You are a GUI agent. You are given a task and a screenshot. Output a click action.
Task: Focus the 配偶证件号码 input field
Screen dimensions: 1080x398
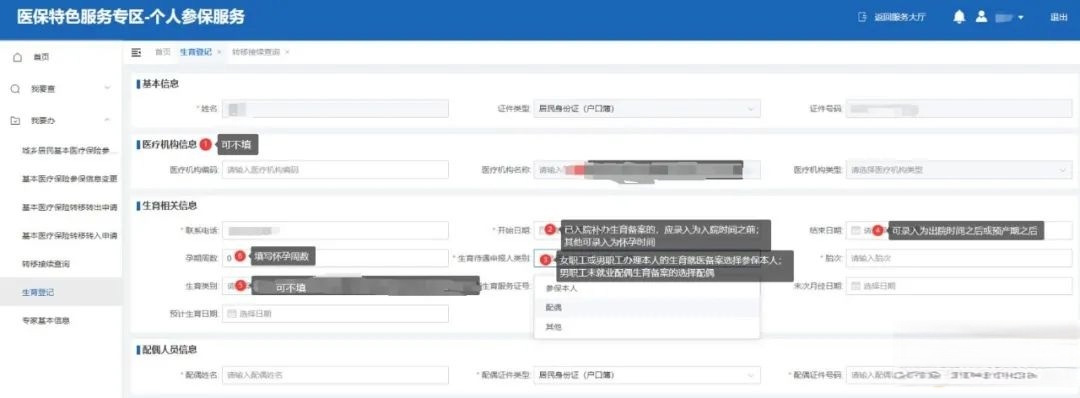tap(959, 375)
